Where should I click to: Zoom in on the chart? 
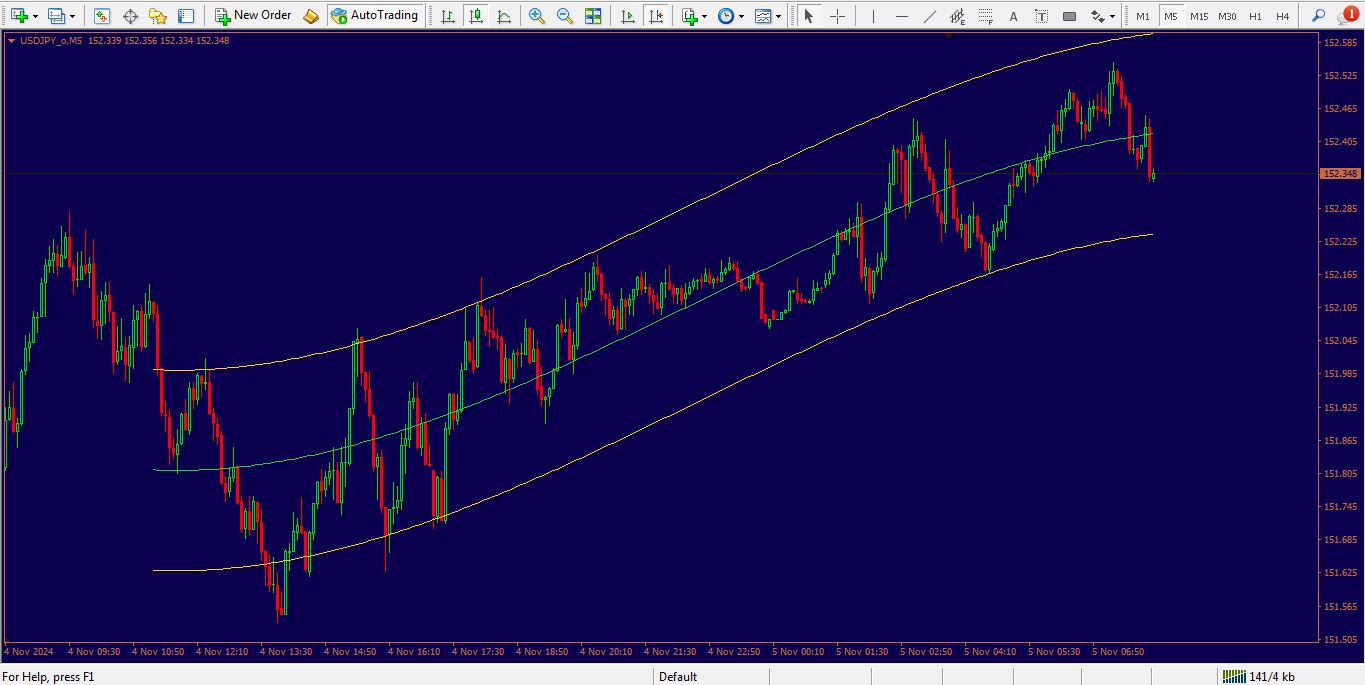point(537,16)
